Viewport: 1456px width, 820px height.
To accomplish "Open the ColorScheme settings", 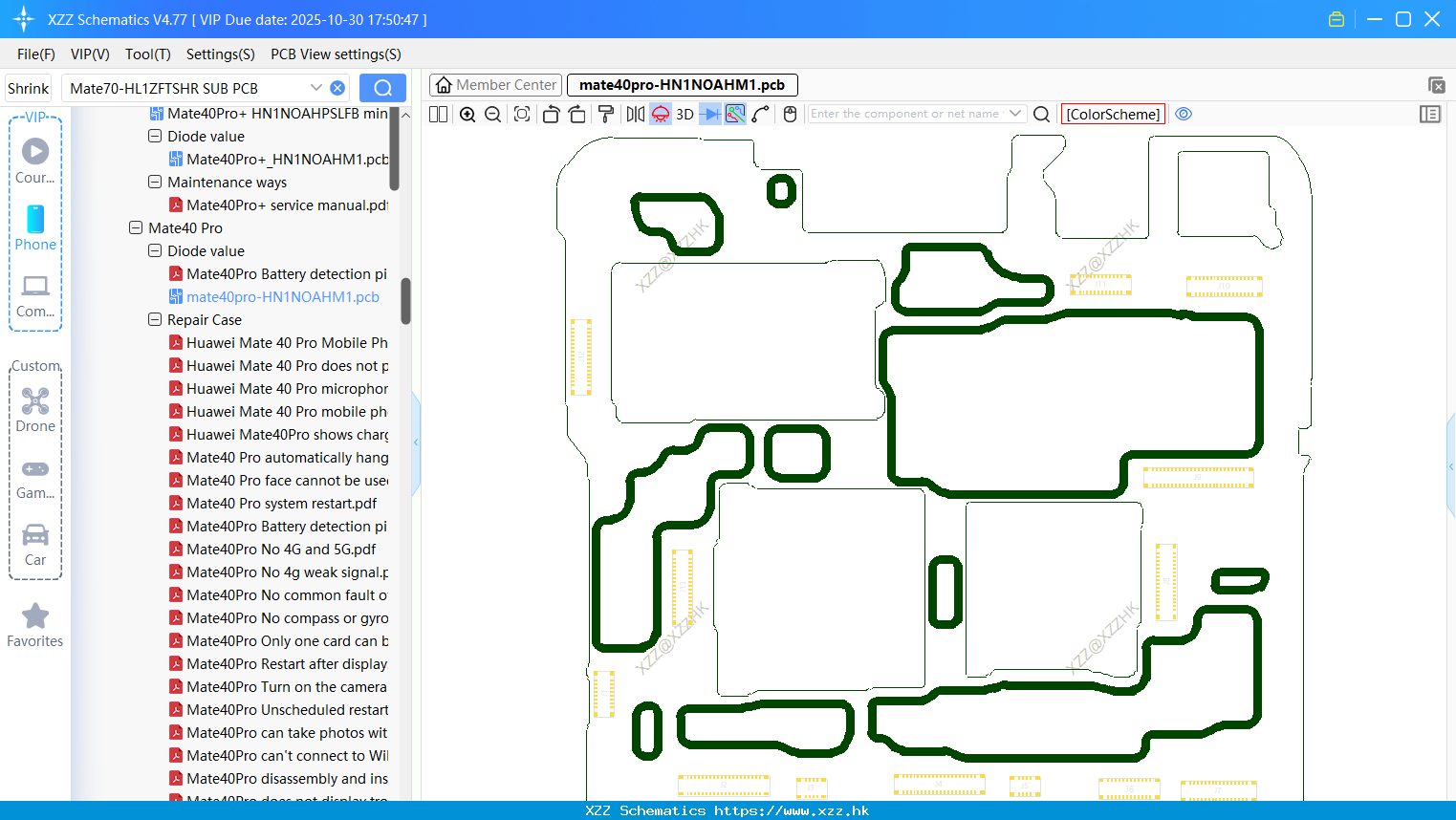I will coord(1113,114).
